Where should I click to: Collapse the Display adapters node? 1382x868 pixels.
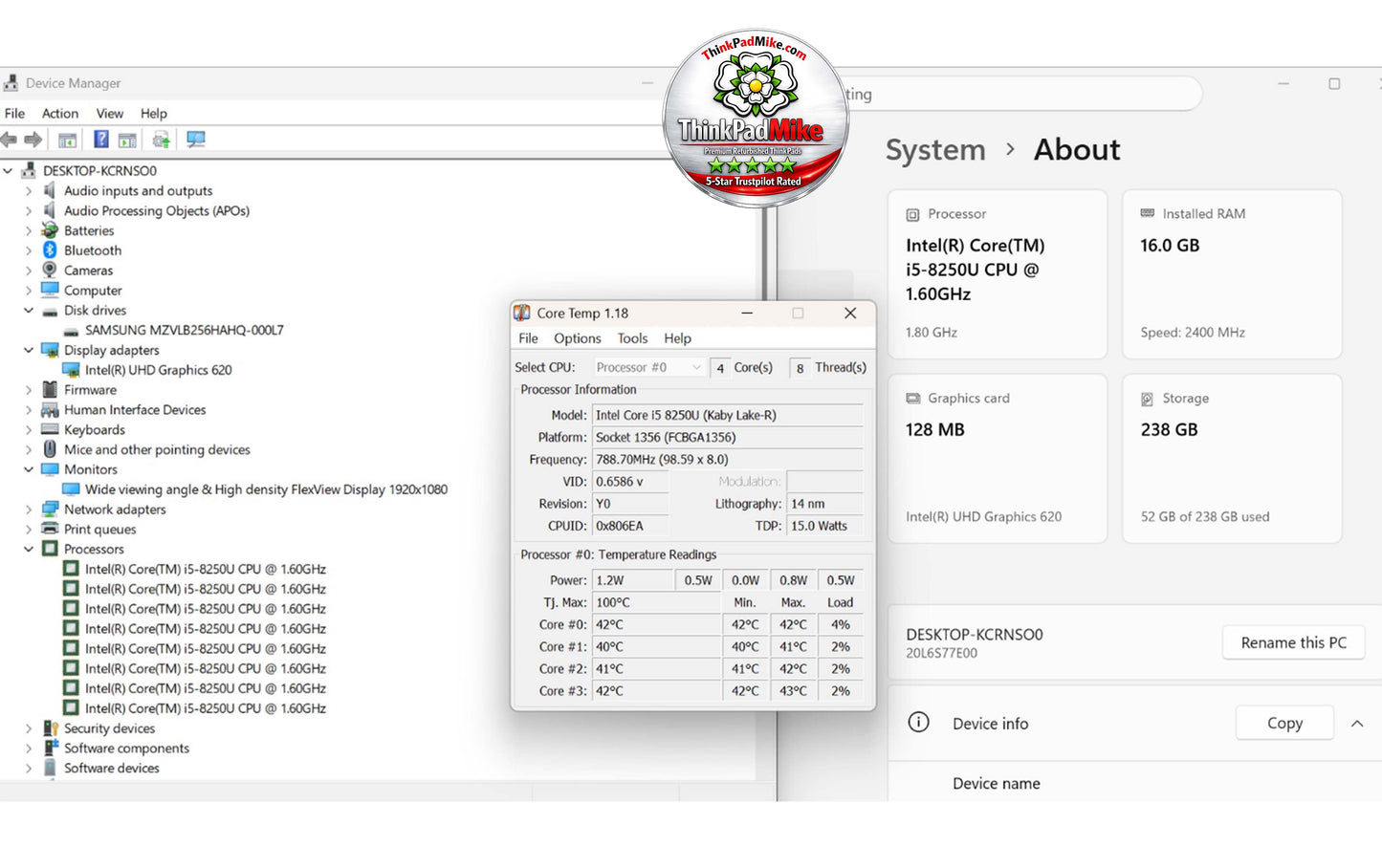29,350
